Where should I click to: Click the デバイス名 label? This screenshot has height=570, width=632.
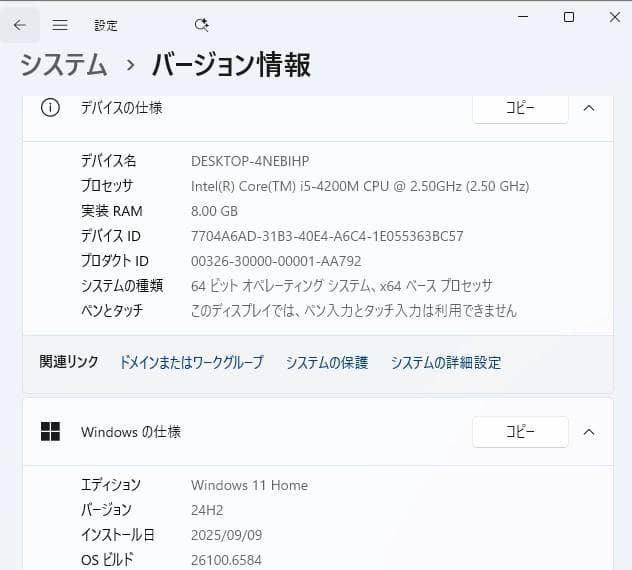tap(108, 161)
